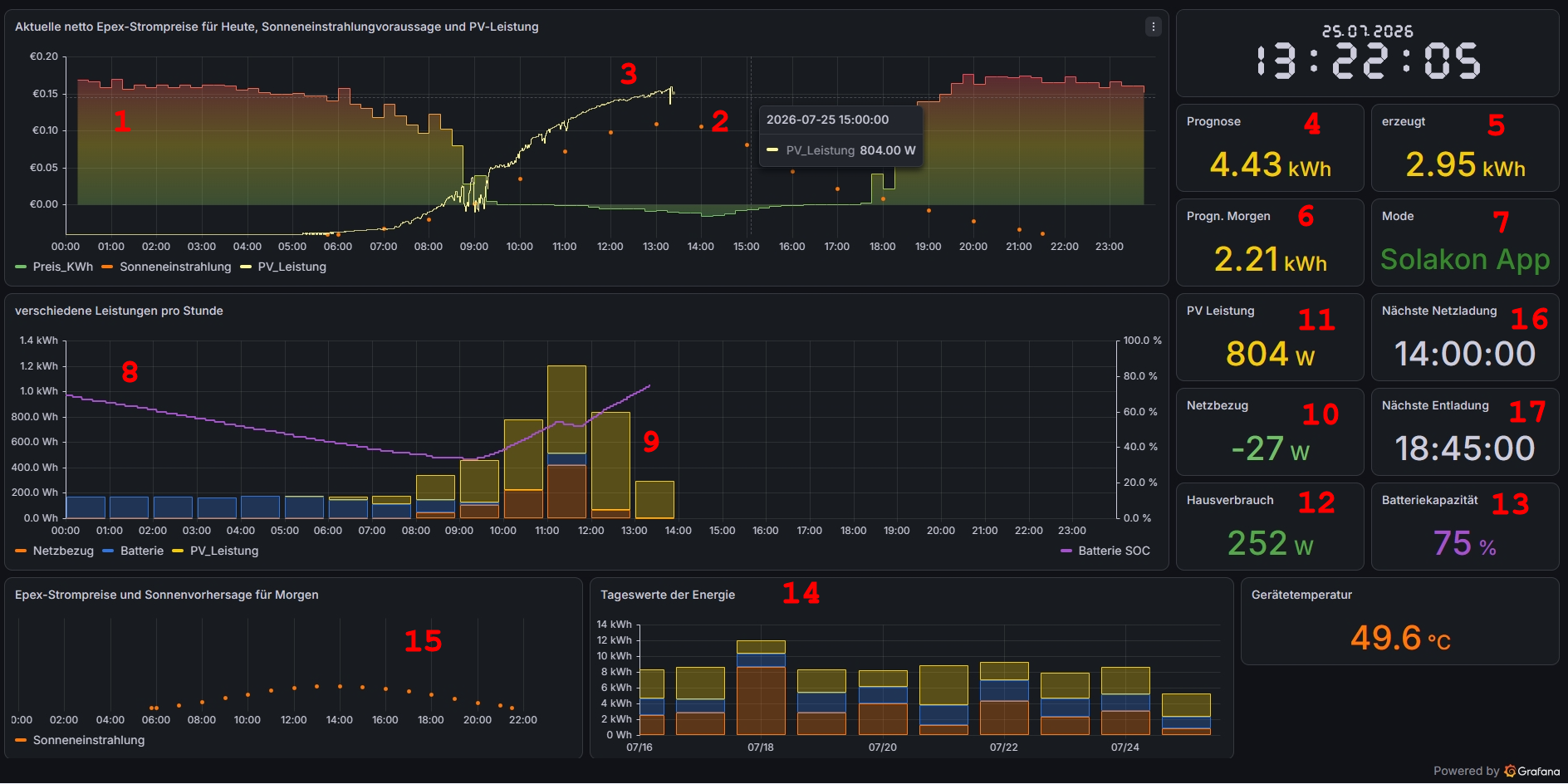Click the Prognose 4.43 kWh stat panel
1568x784 pixels.
pyautogui.click(x=1270, y=148)
